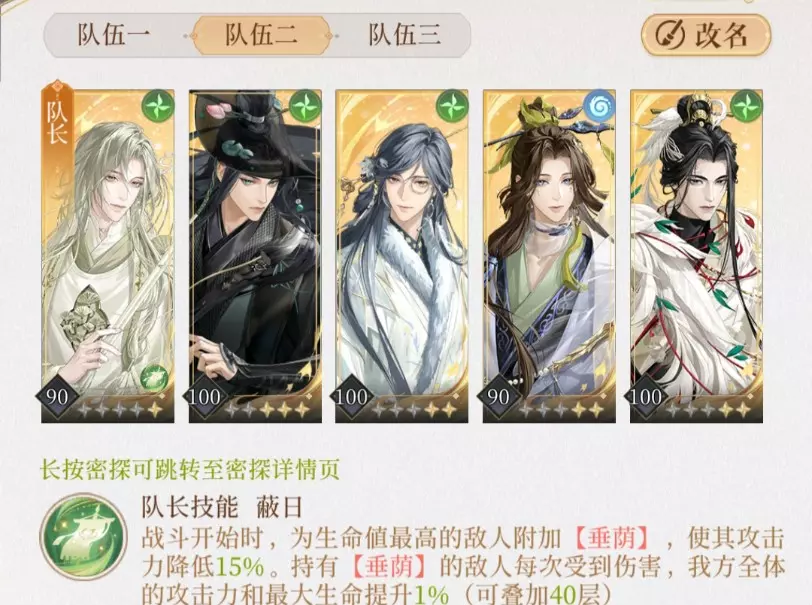Click green element icon on black-hat character
Screen dimensions: 812x605
[305, 107]
